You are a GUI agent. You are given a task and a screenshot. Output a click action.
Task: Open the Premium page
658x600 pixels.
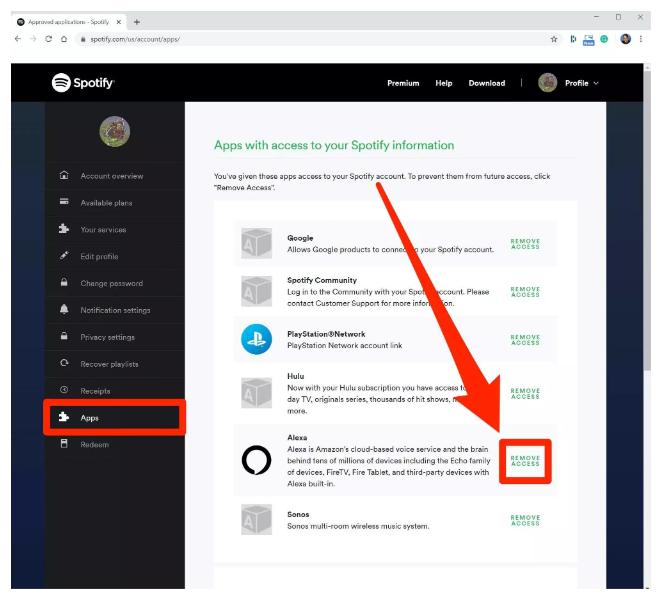403,83
